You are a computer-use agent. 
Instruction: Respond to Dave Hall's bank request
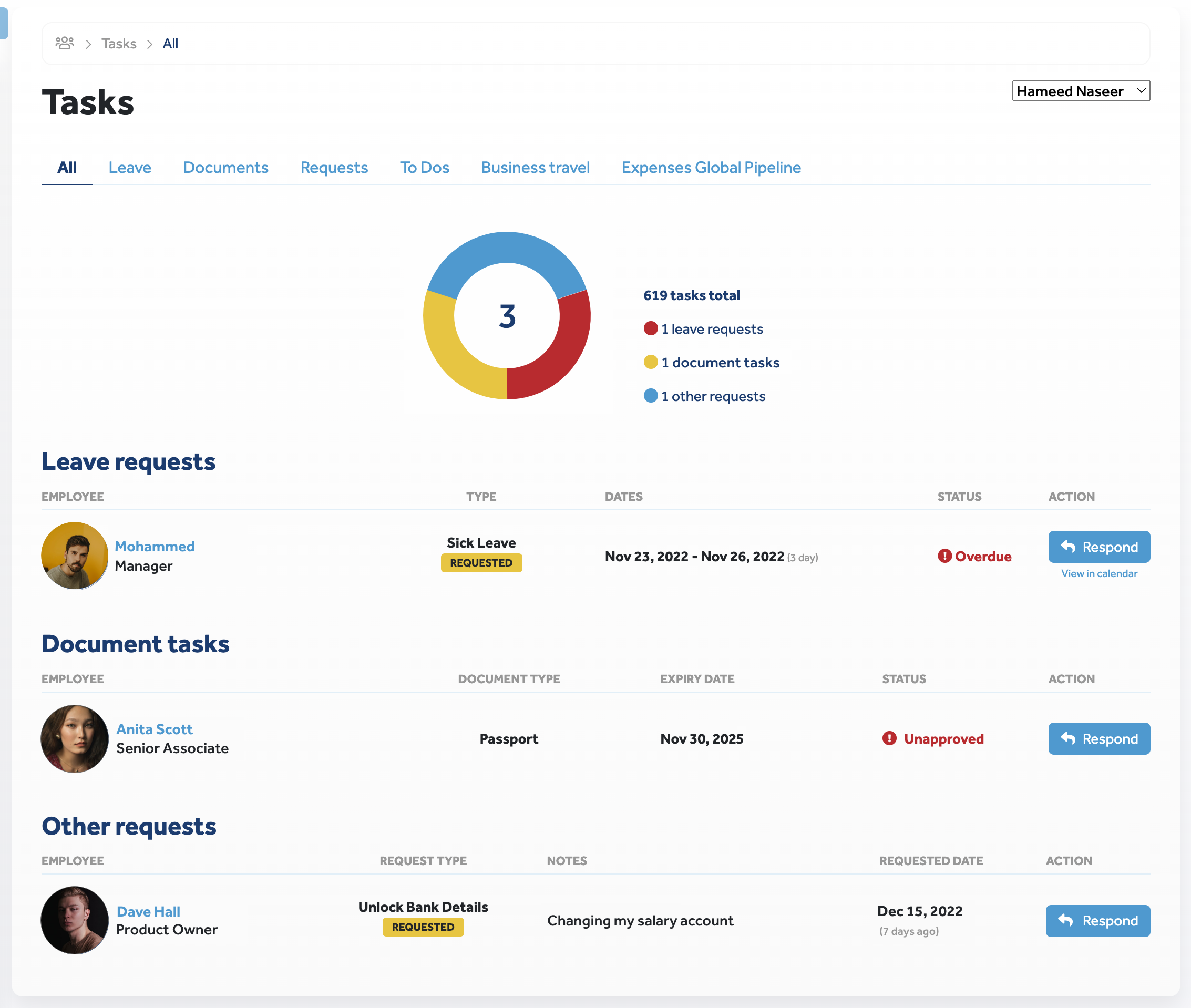(x=1097, y=921)
